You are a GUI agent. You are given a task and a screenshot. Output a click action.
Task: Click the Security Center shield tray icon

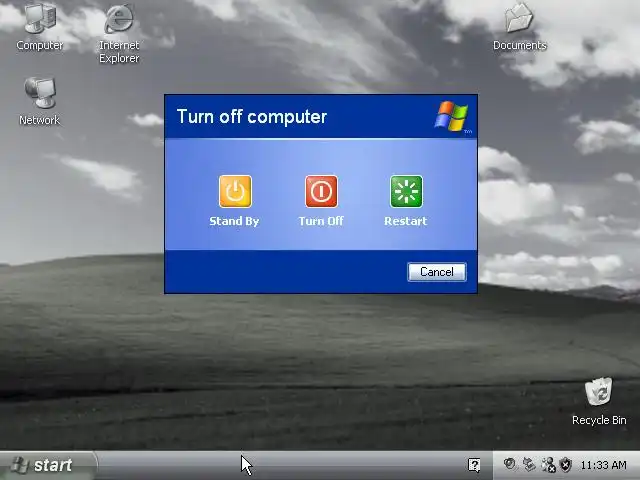tap(566, 465)
